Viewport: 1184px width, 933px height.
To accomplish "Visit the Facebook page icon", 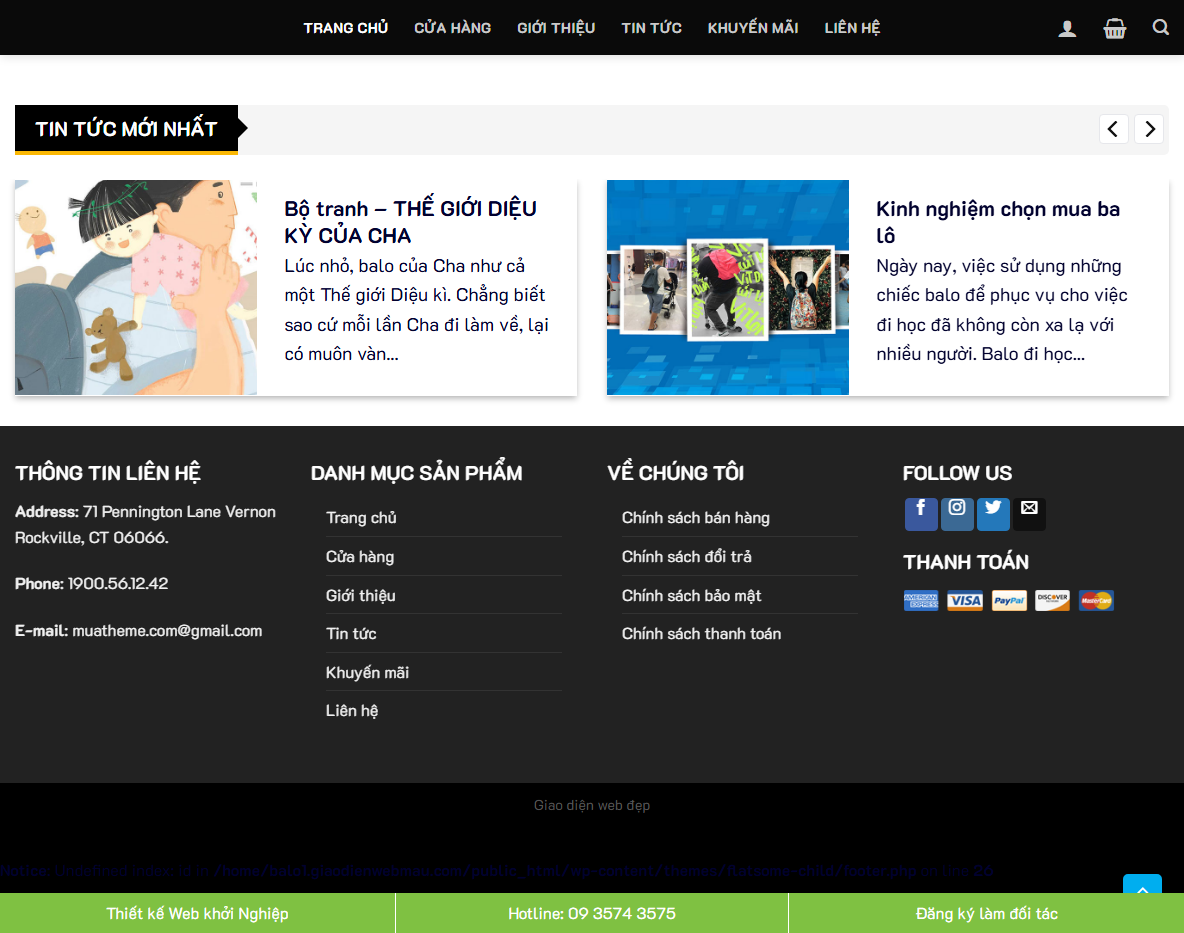I will click(921, 513).
